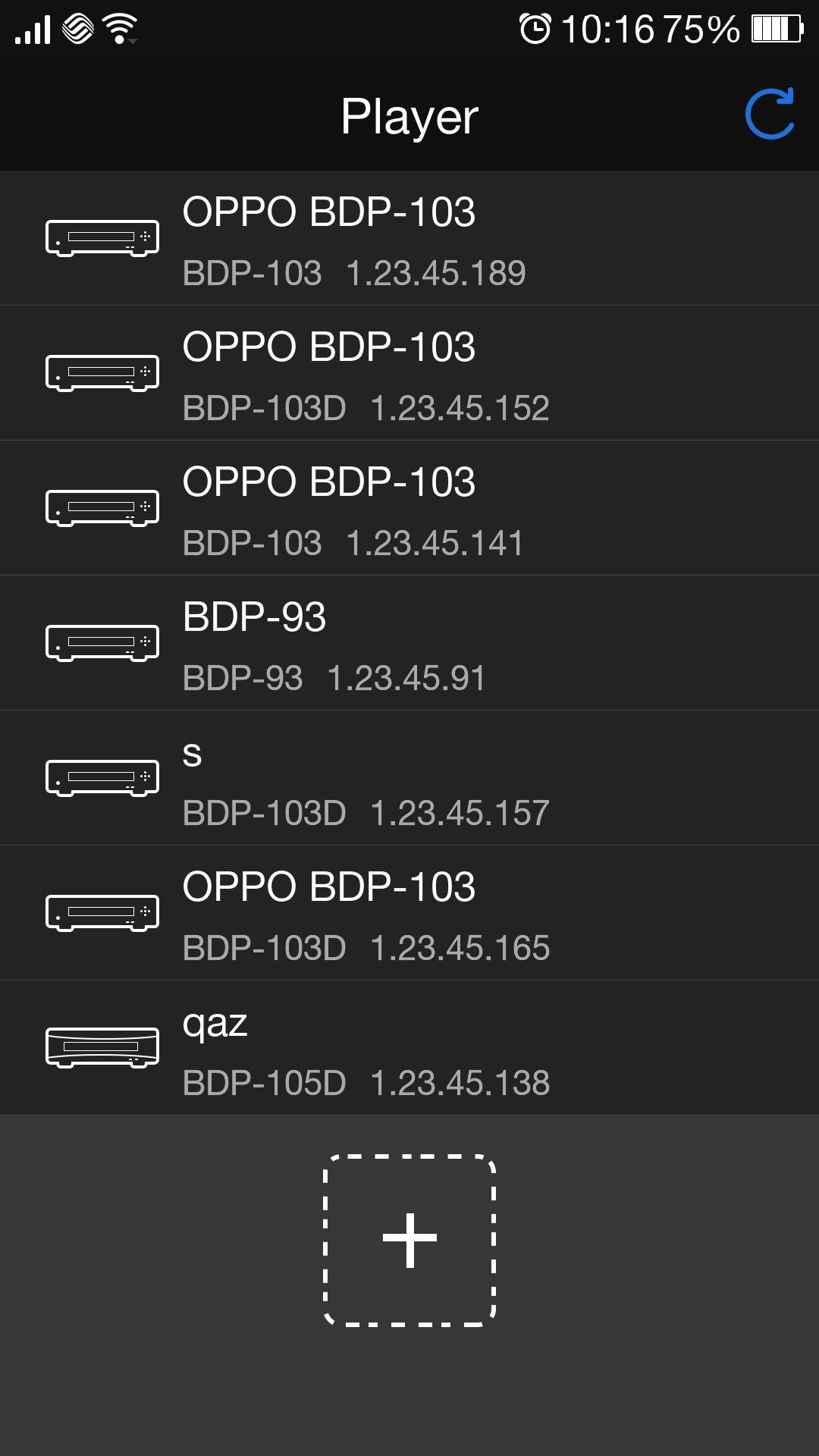Tap the player icon for entry named 's'
This screenshot has height=1456, width=819.
coord(102,777)
